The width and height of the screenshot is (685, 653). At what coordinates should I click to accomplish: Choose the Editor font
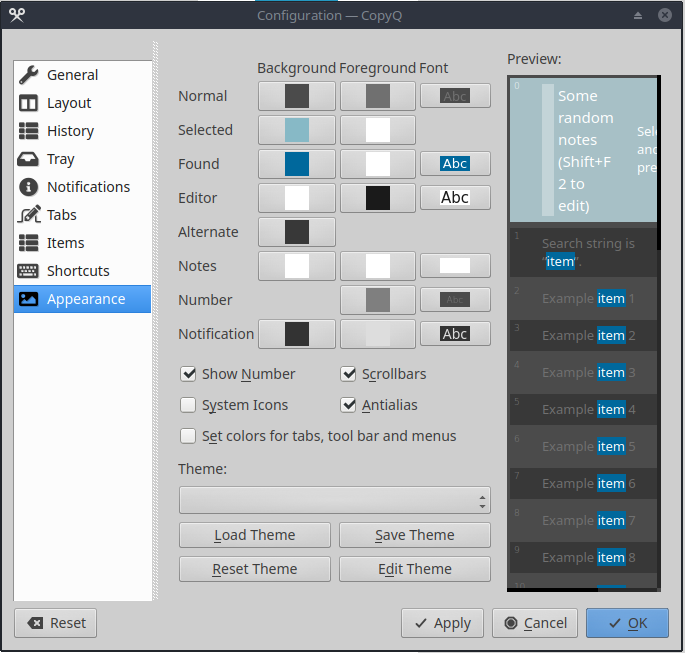455,198
